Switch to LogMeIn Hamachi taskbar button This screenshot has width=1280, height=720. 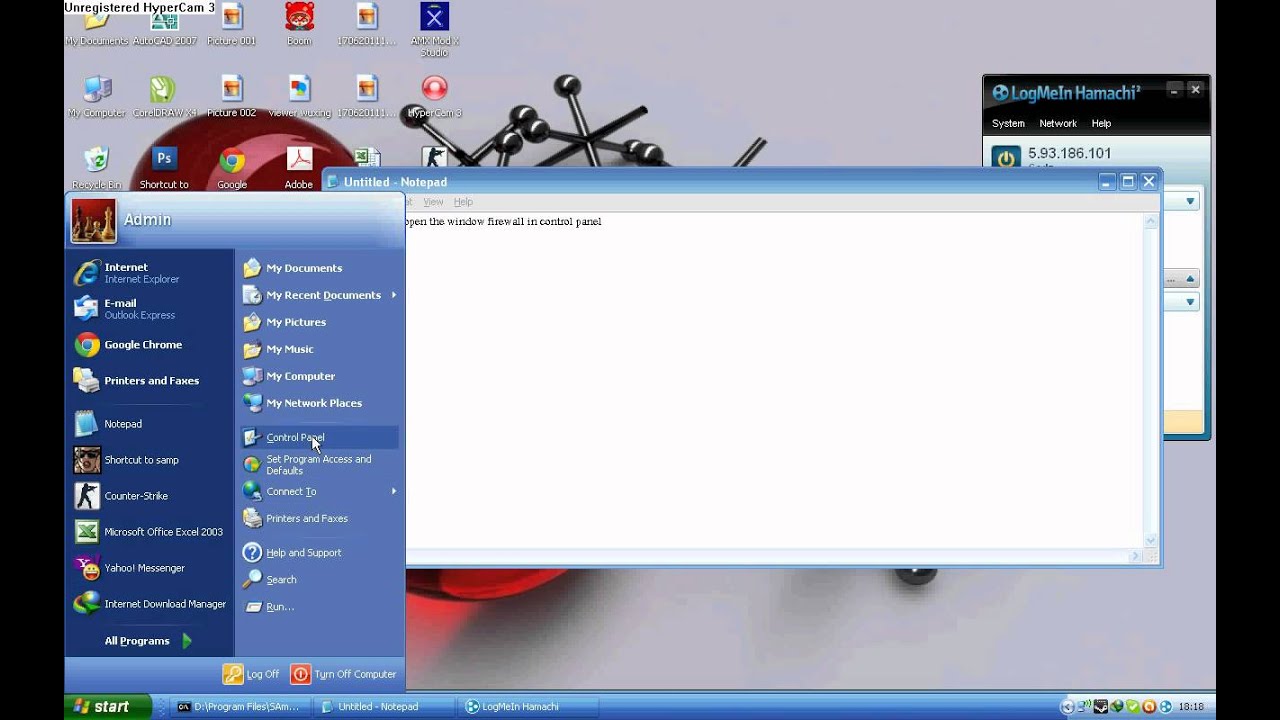click(x=529, y=706)
